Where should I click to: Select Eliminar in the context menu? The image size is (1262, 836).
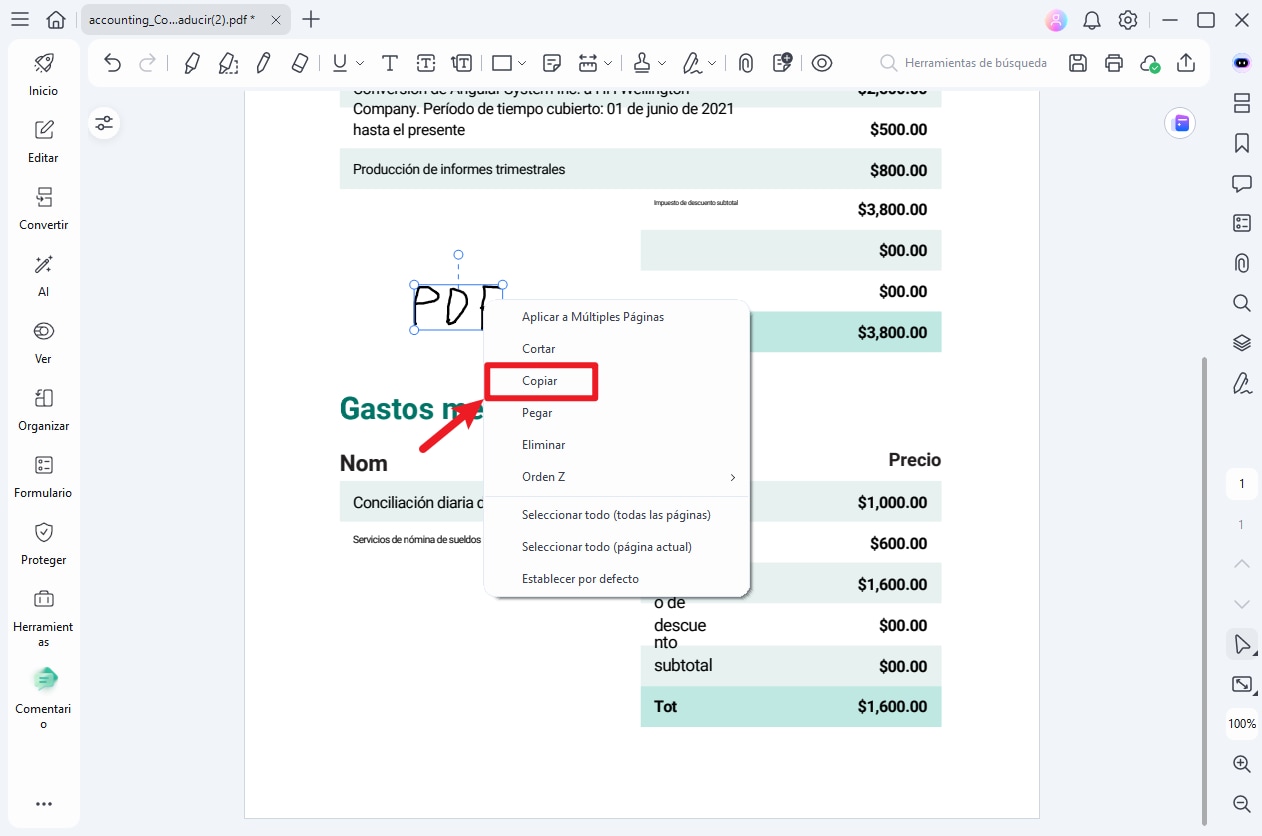click(543, 445)
